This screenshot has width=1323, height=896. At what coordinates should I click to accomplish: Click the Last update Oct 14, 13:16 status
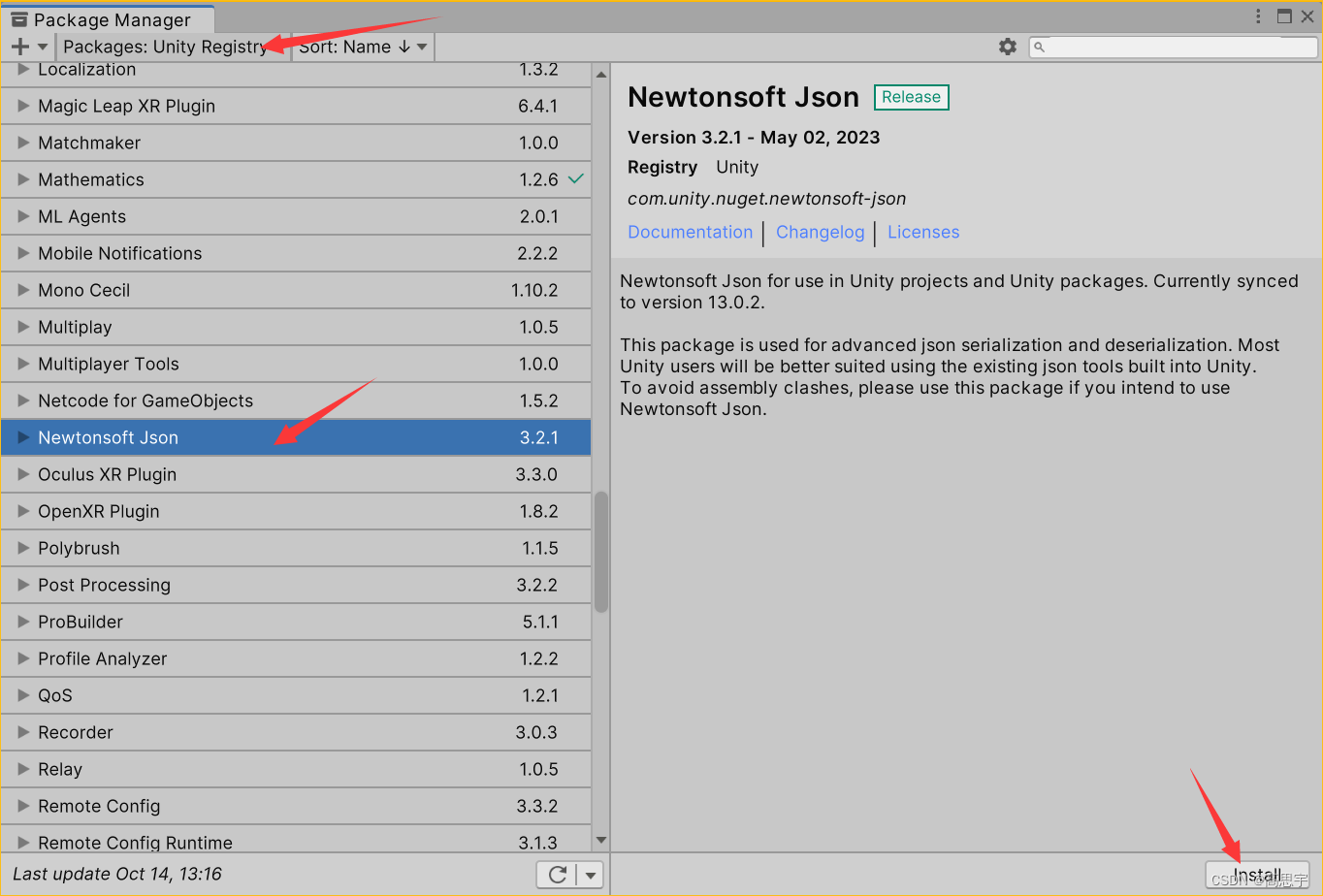click(x=117, y=875)
